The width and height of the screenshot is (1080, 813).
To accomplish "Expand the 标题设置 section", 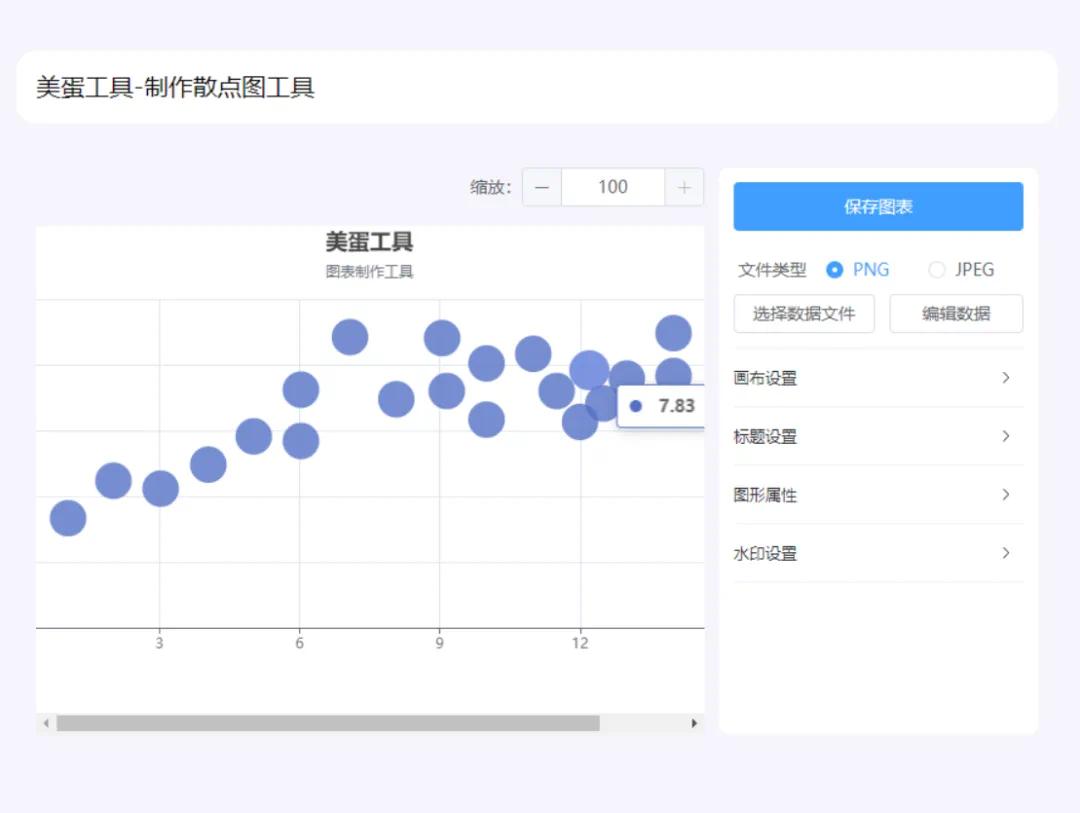I will [x=877, y=437].
